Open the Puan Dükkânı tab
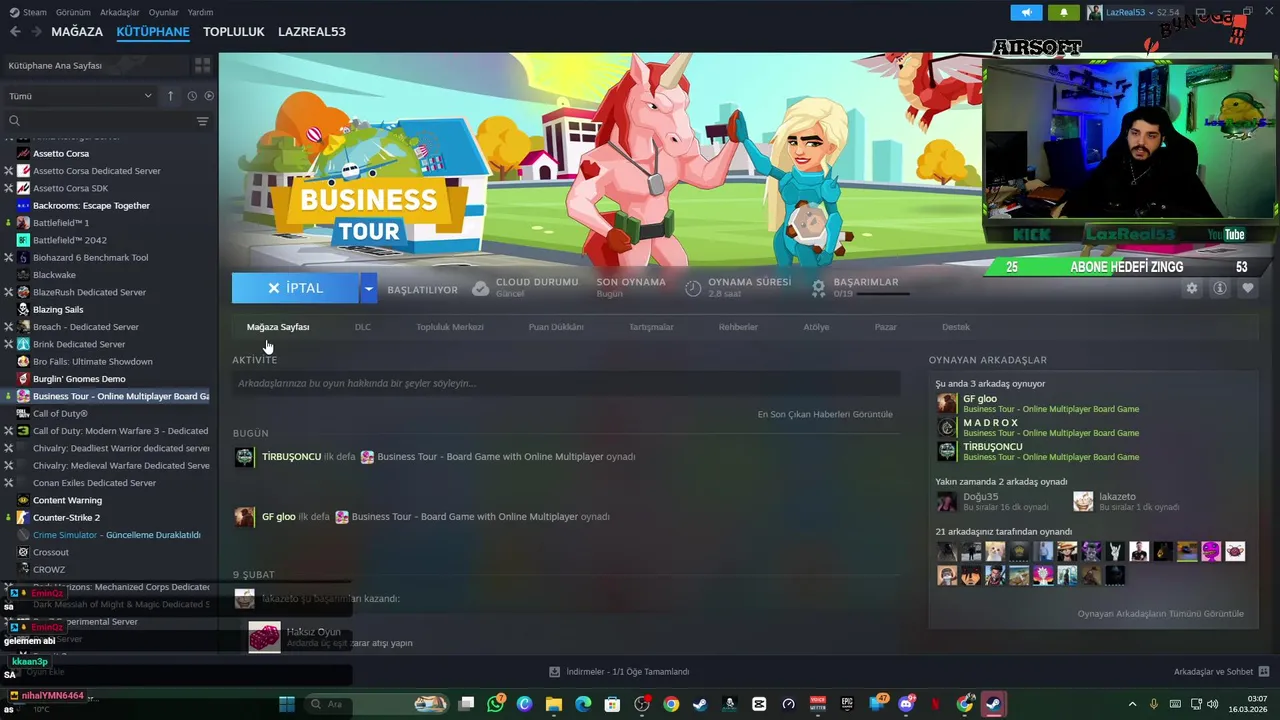The image size is (1280, 720). [556, 327]
